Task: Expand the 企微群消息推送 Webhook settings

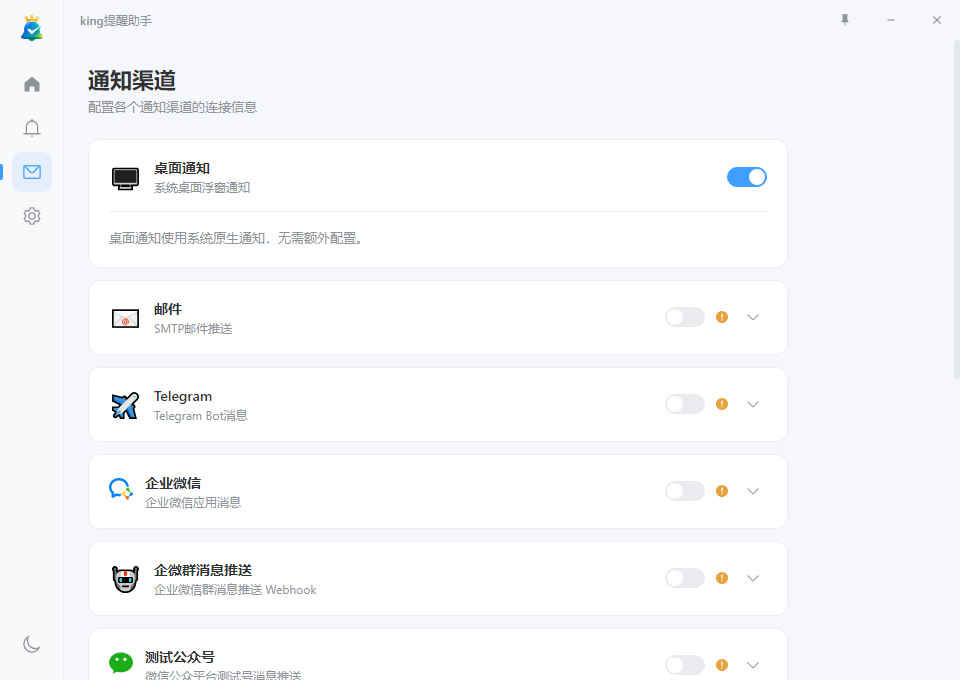Action: 752,578
